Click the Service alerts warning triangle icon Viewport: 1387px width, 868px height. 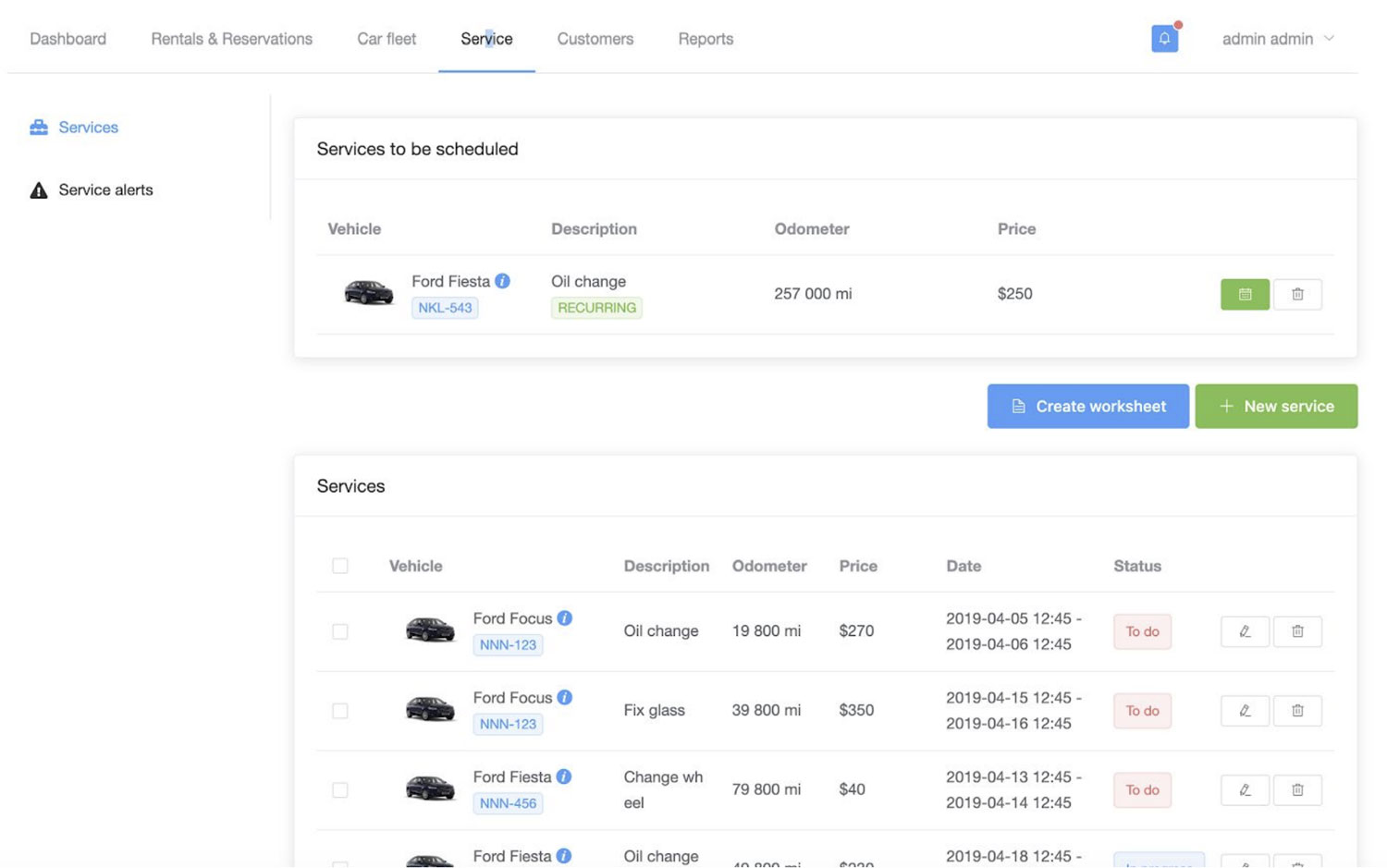(39, 190)
